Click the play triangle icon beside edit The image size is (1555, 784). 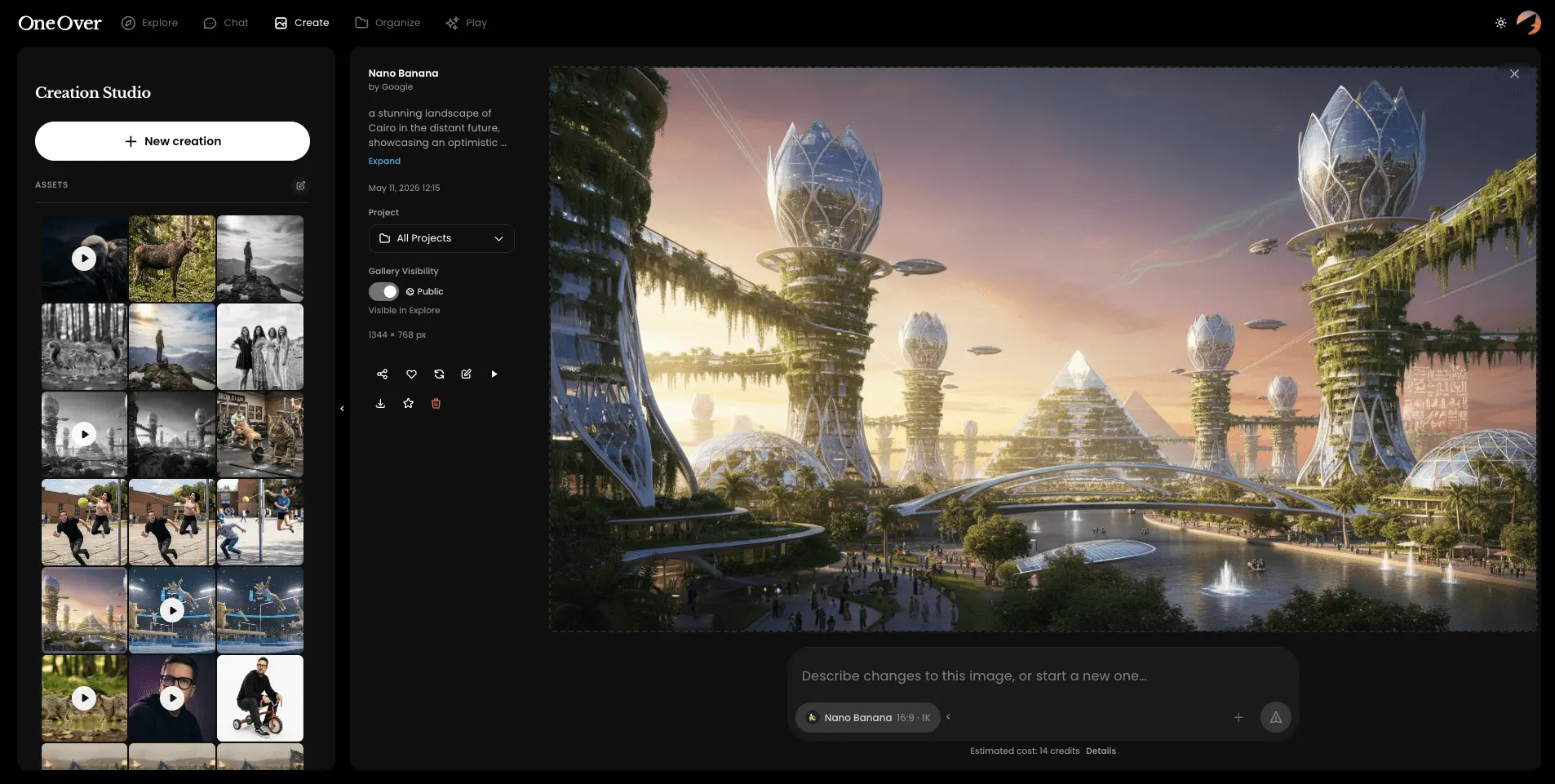click(494, 374)
